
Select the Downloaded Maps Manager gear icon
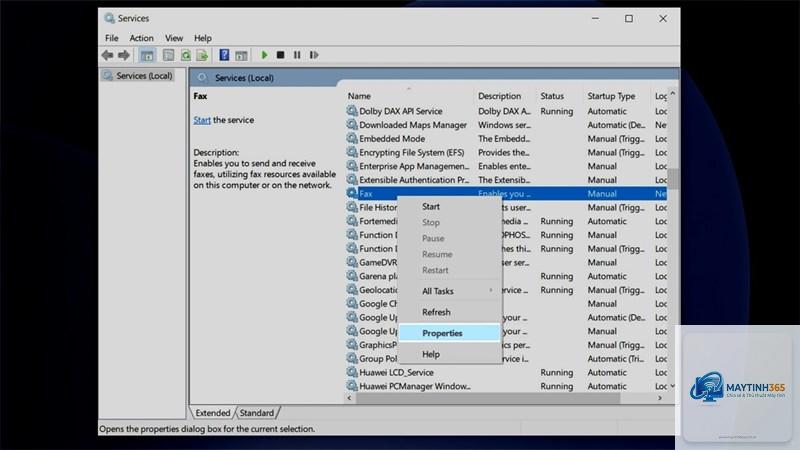pyautogui.click(x=352, y=124)
